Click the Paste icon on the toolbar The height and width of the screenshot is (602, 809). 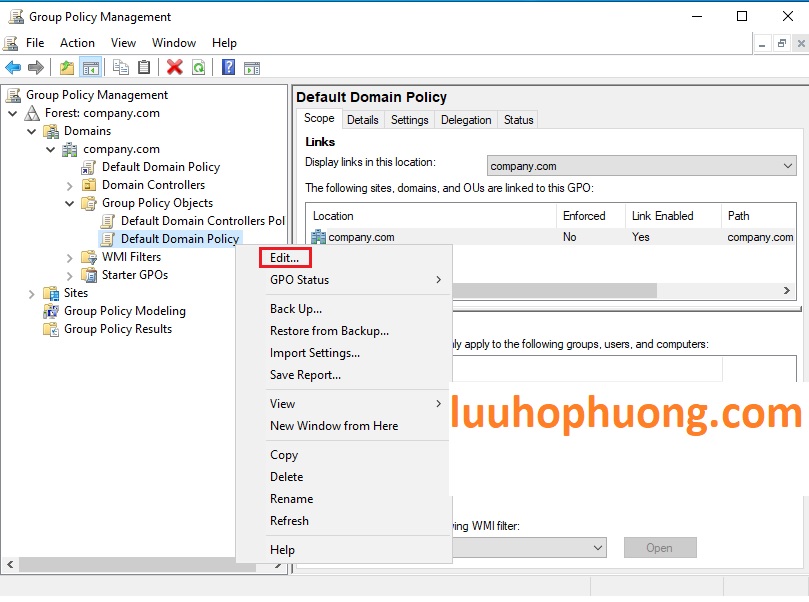(144, 67)
